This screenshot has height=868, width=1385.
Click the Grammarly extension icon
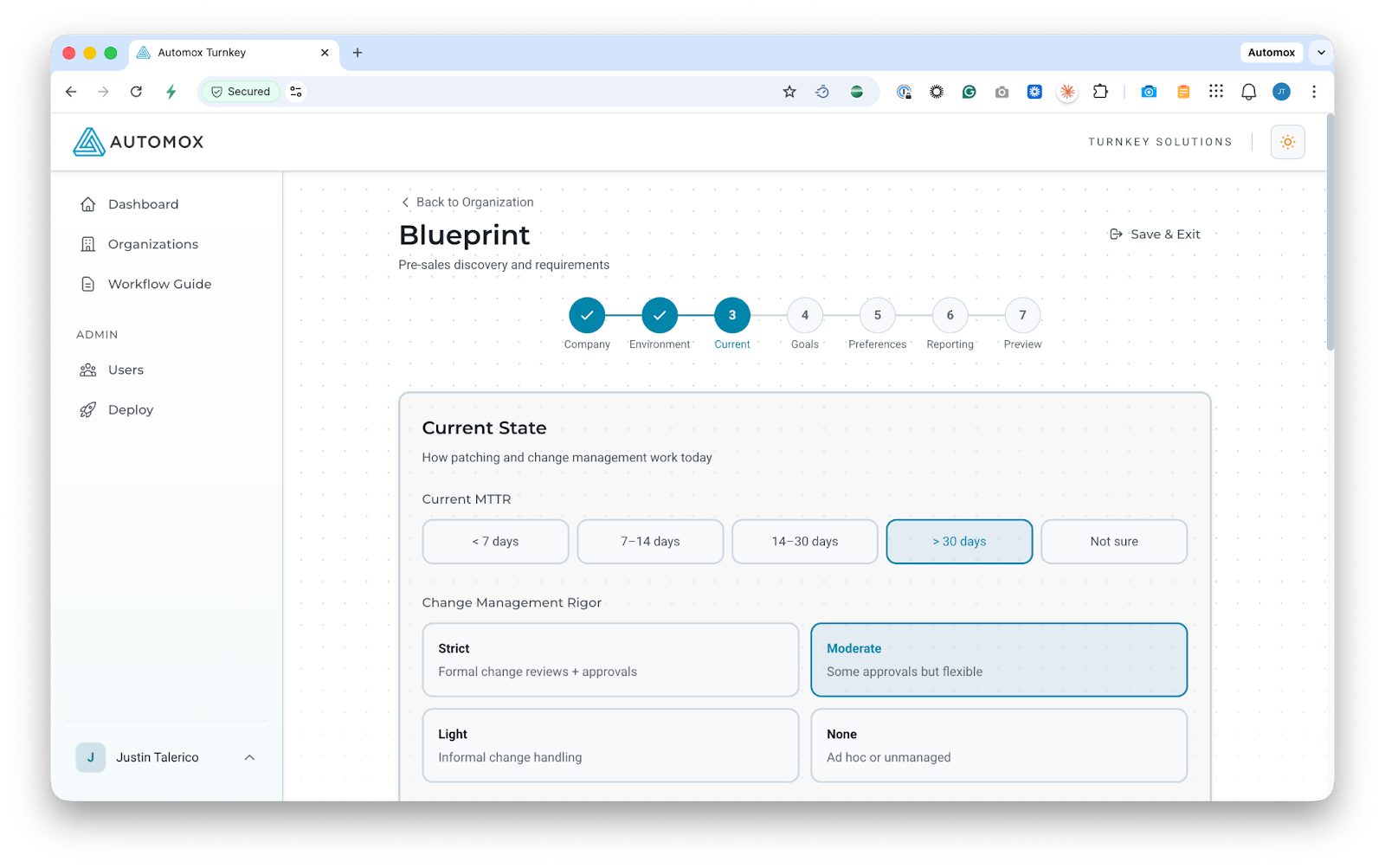[969, 92]
